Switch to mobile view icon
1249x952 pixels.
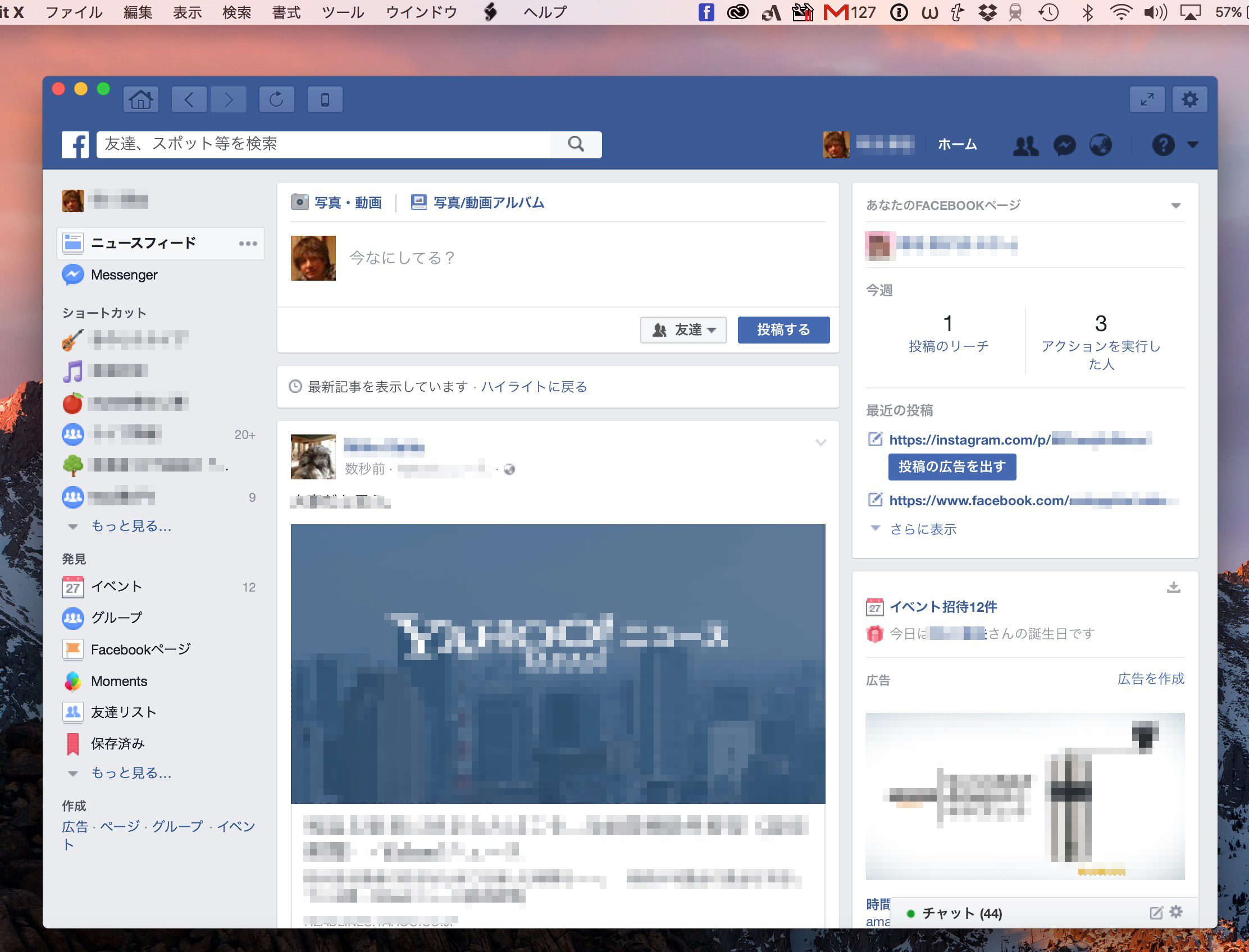[325, 100]
